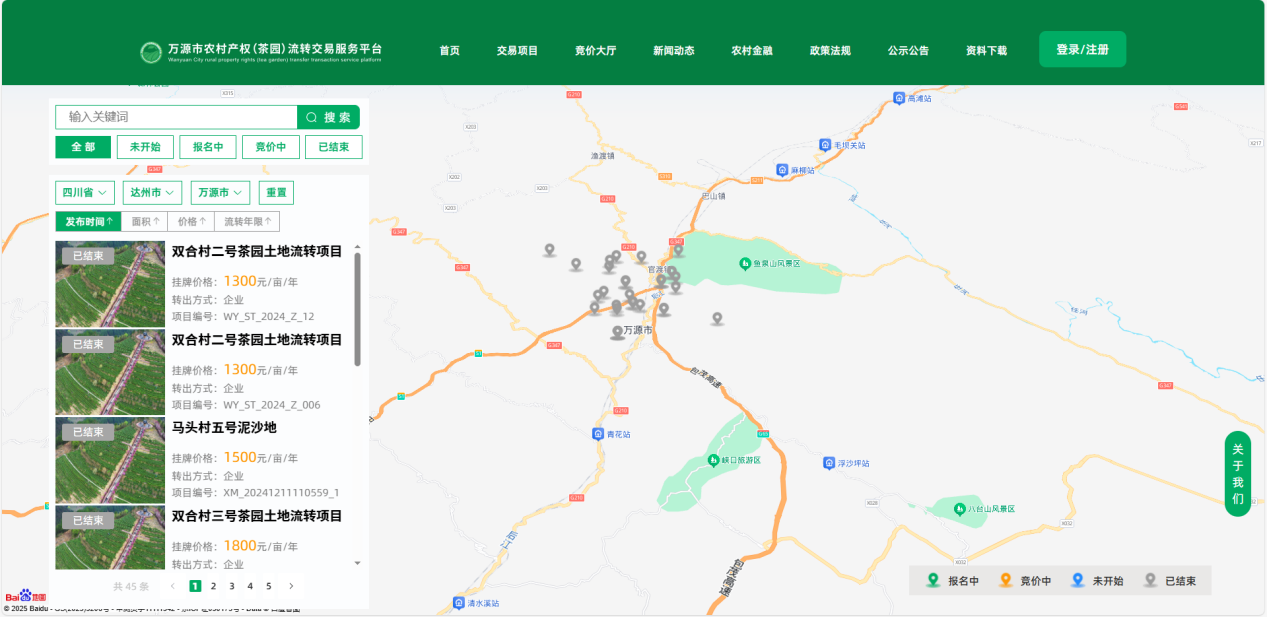Open the 双合村三号茶园土地流转项目 listing title
Screen dimensions: 1267x617
[x=257, y=516]
